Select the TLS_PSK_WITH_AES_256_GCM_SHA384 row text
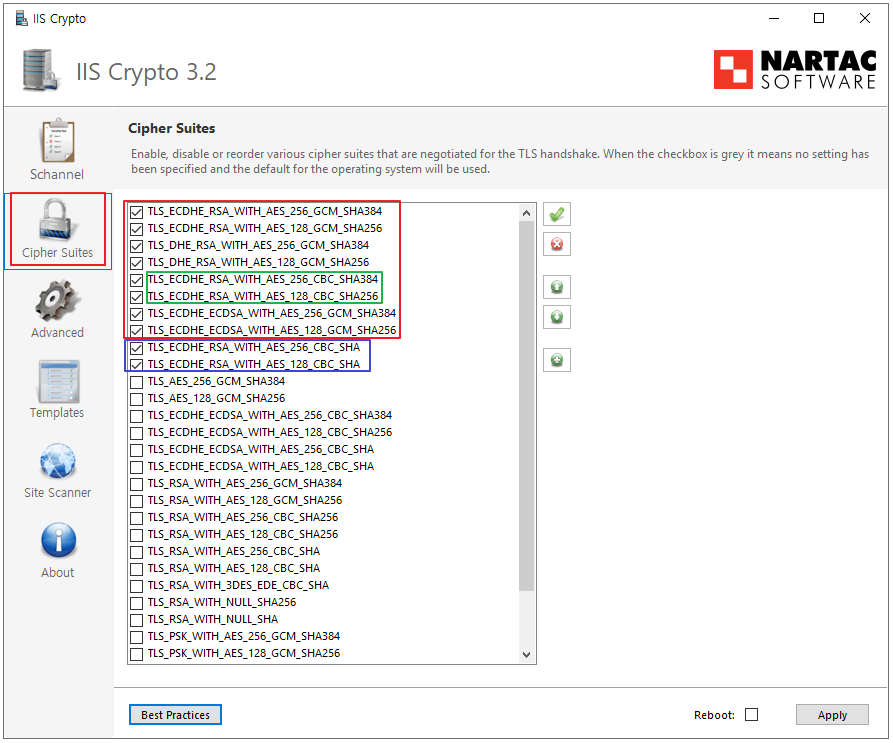Image resolution: width=893 pixels, height=743 pixels. coord(244,637)
